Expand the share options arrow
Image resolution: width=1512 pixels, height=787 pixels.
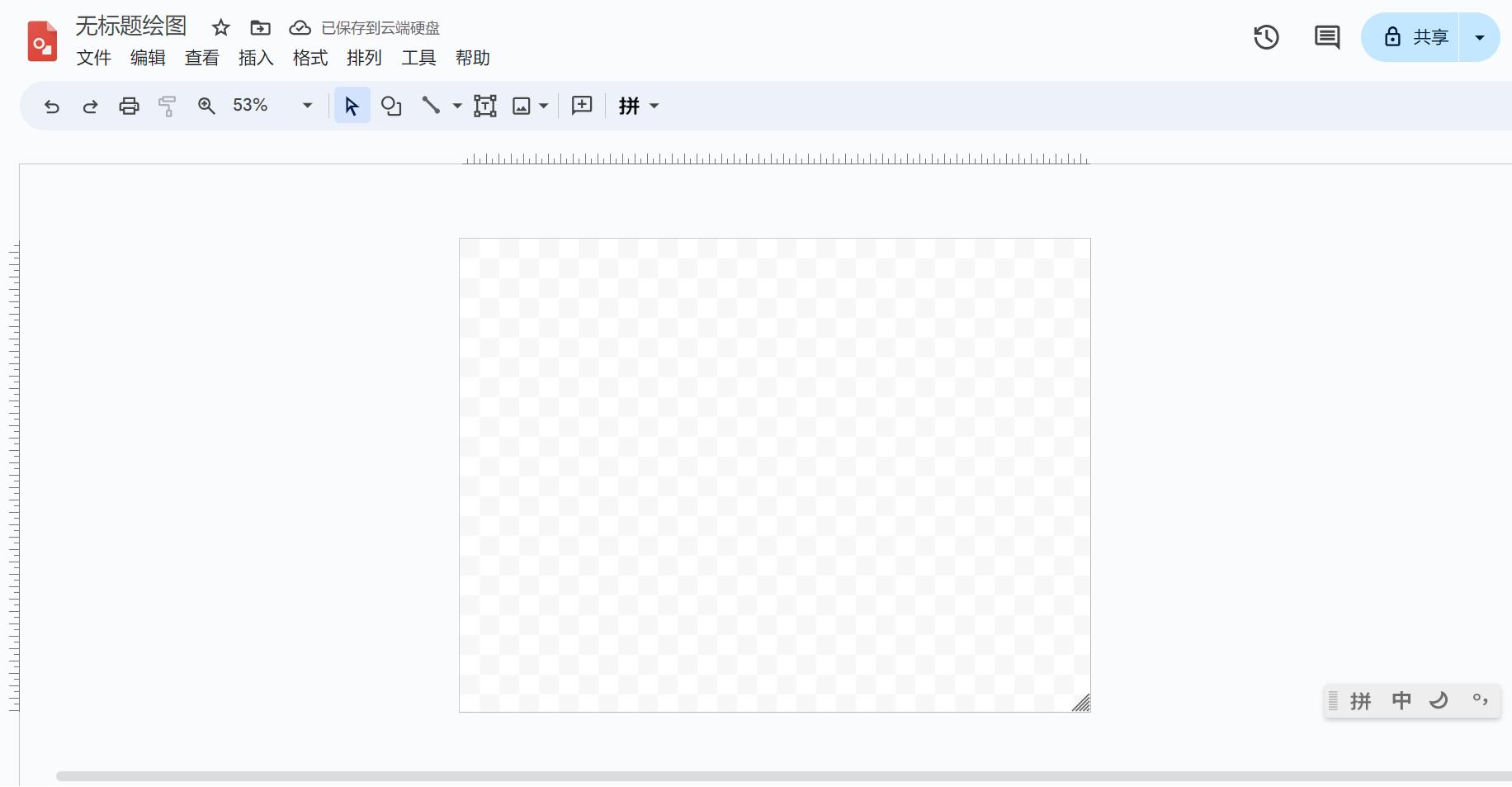pos(1479,37)
